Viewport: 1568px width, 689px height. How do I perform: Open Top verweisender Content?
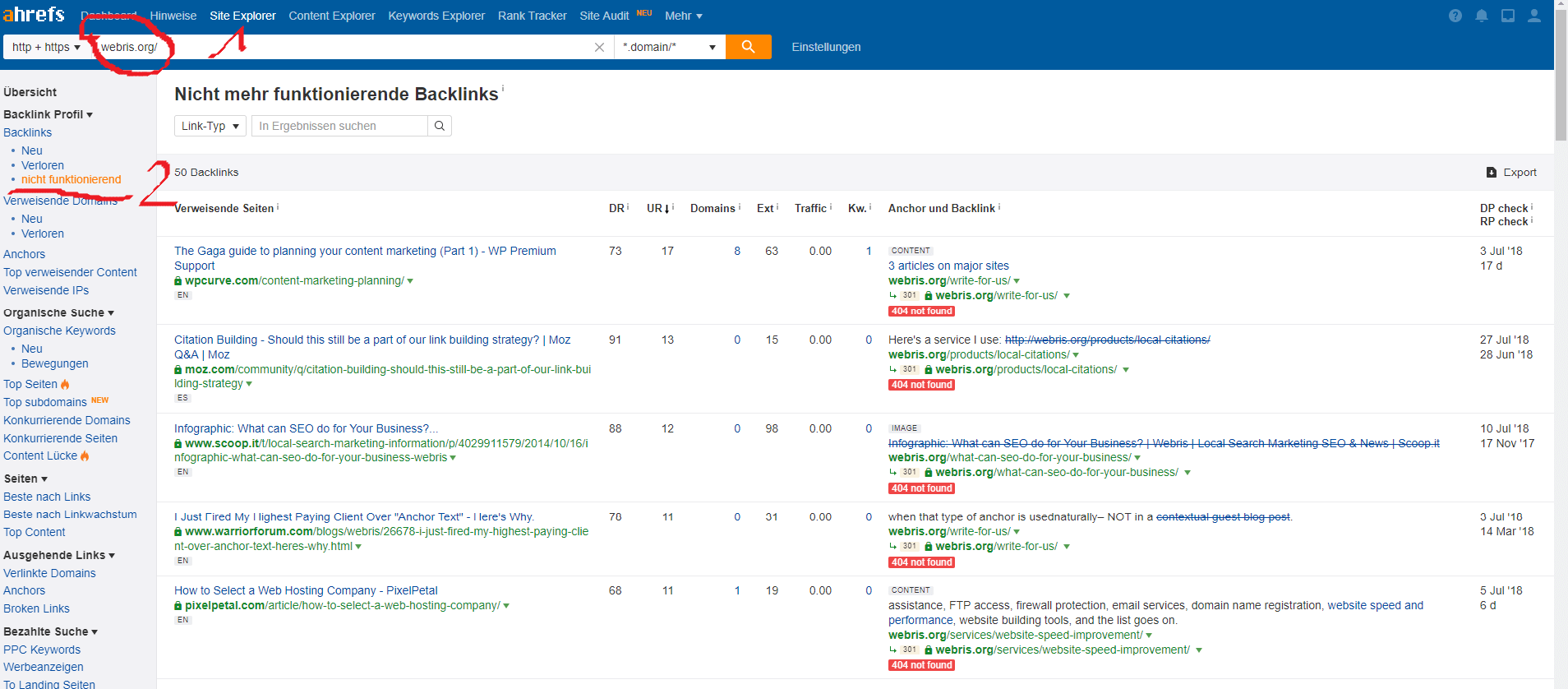pos(70,272)
